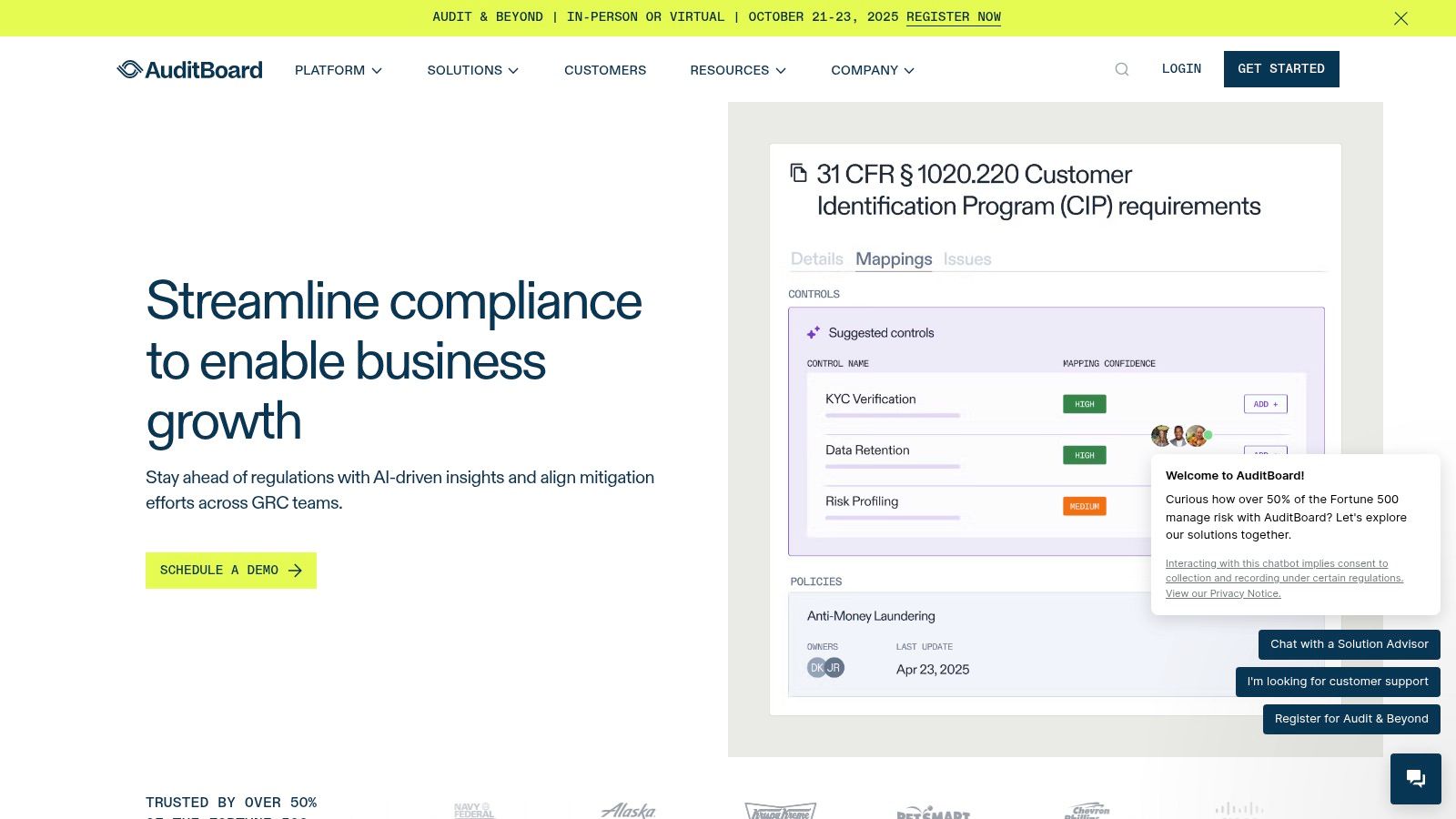Click the Alaska logo
This screenshot has height=819, width=1456.
click(629, 810)
